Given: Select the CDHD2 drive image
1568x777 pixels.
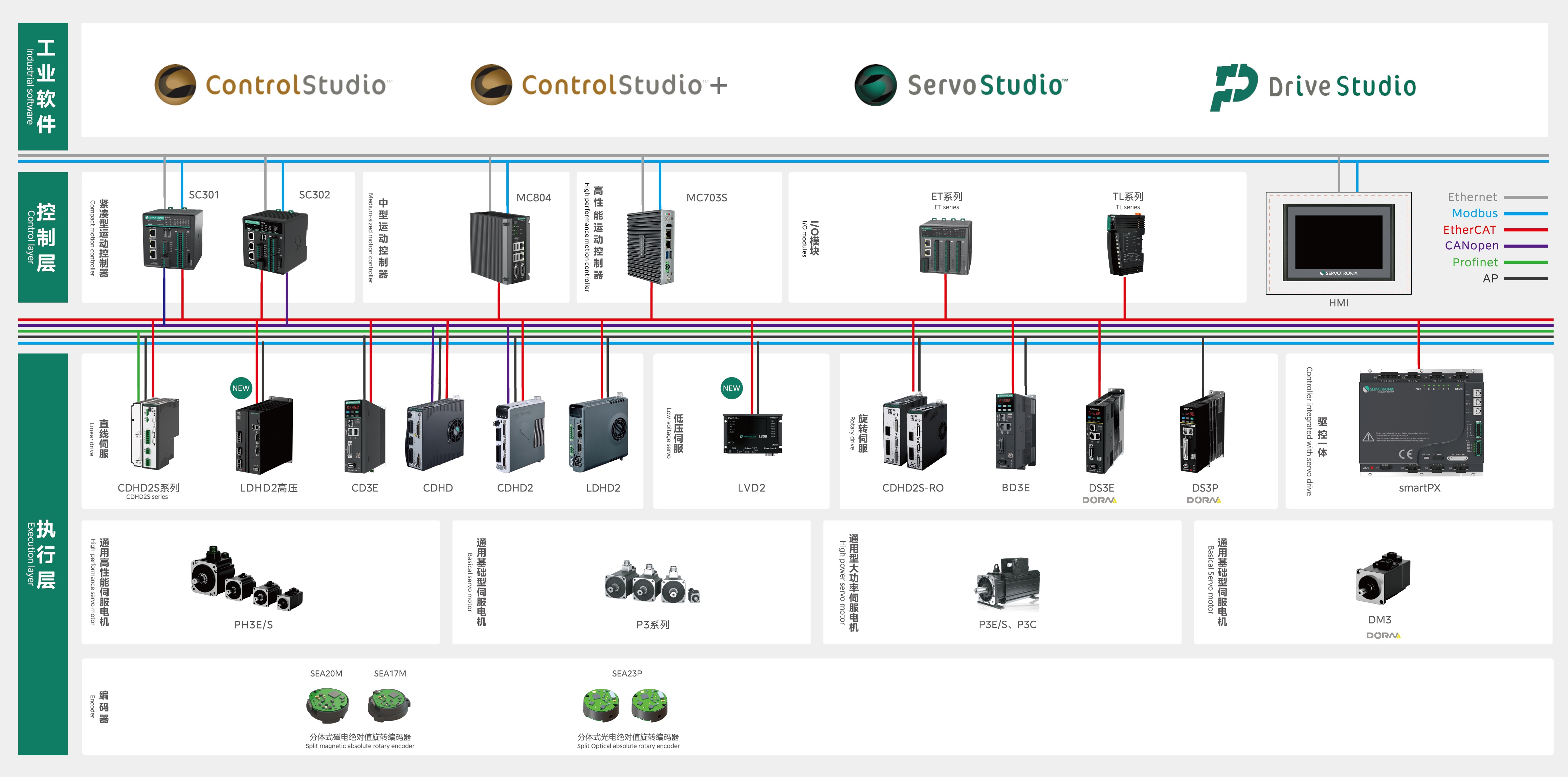Looking at the screenshot, I should (x=520, y=434).
